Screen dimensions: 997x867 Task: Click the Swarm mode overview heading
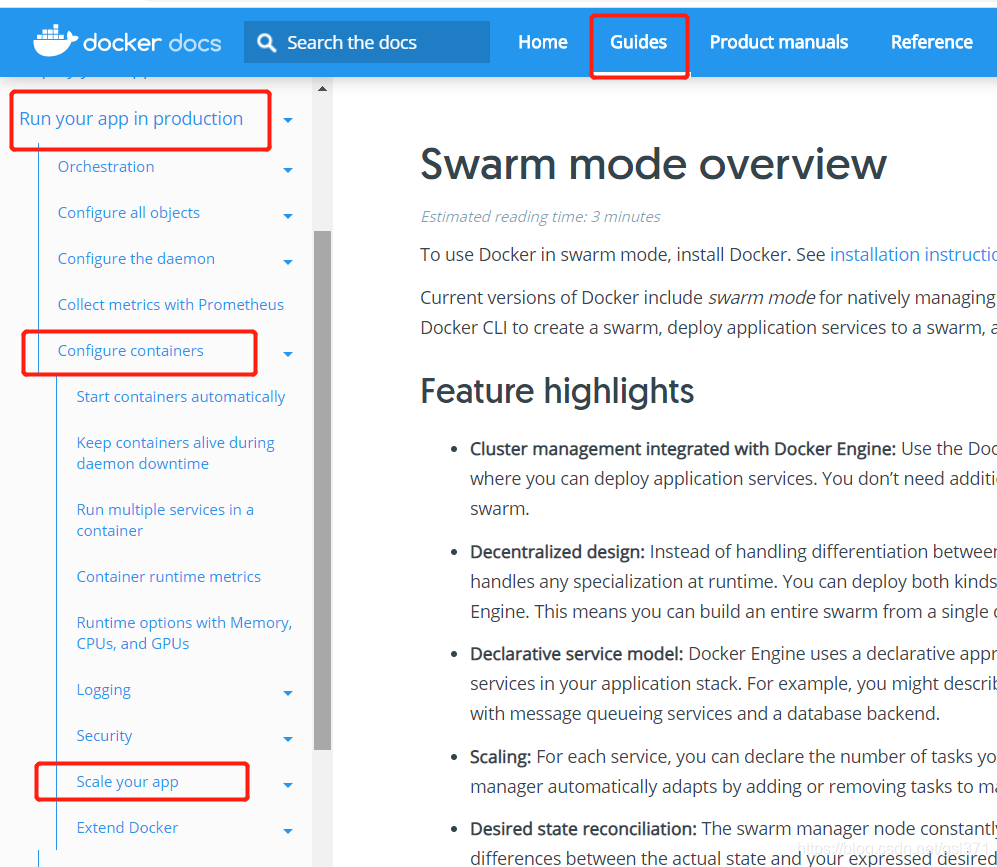coord(653,164)
